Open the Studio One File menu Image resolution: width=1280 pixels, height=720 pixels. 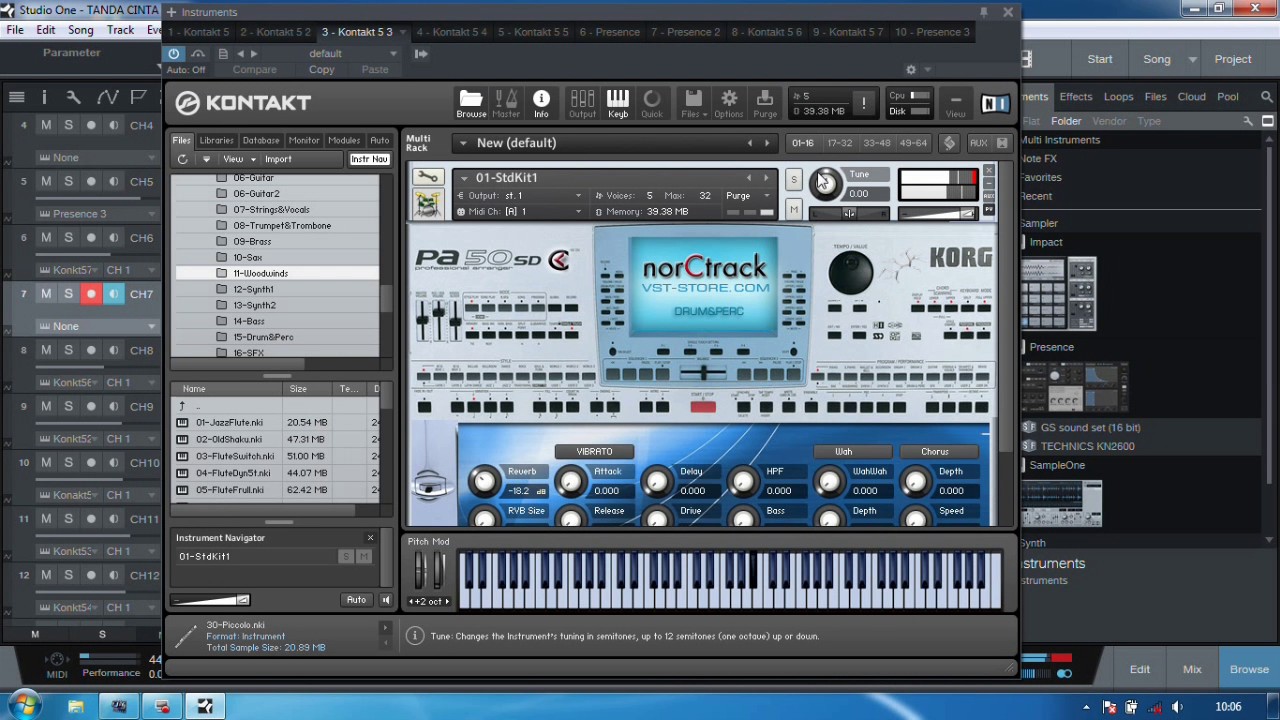[x=15, y=30]
